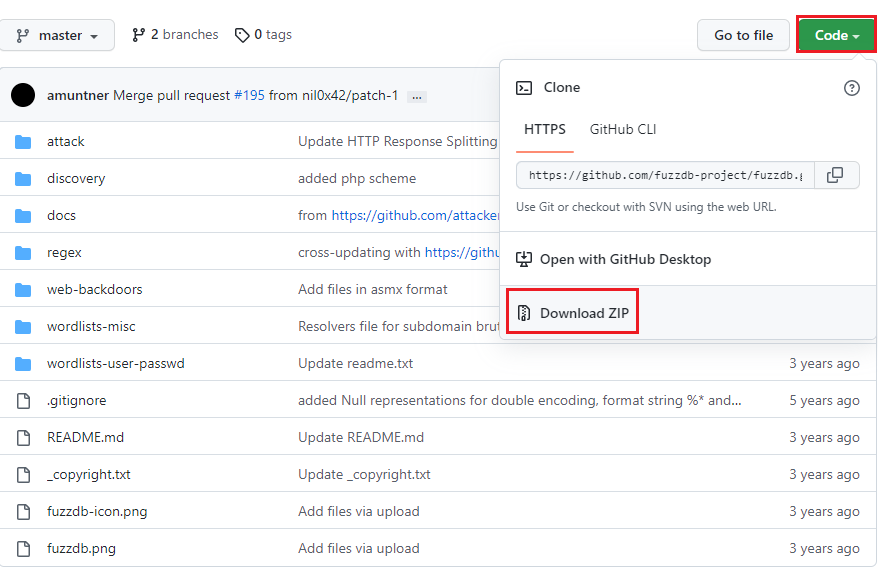Viewport: 878px width, 568px height.
Task: Open commit 'added Null representations' message
Action: click(x=520, y=400)
